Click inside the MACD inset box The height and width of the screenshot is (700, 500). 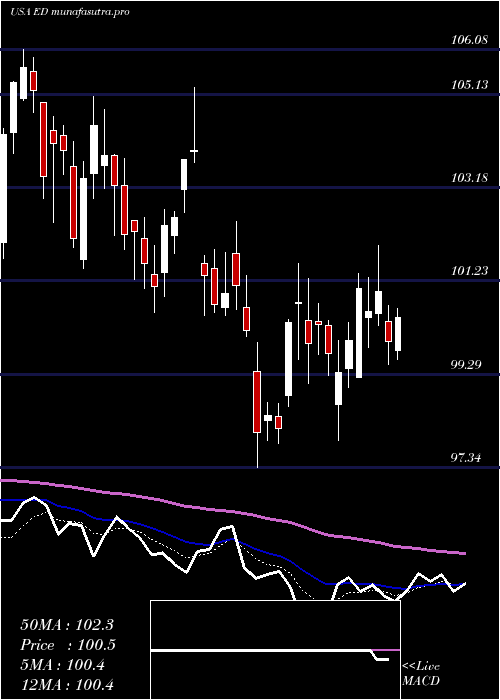coord(275,650)
